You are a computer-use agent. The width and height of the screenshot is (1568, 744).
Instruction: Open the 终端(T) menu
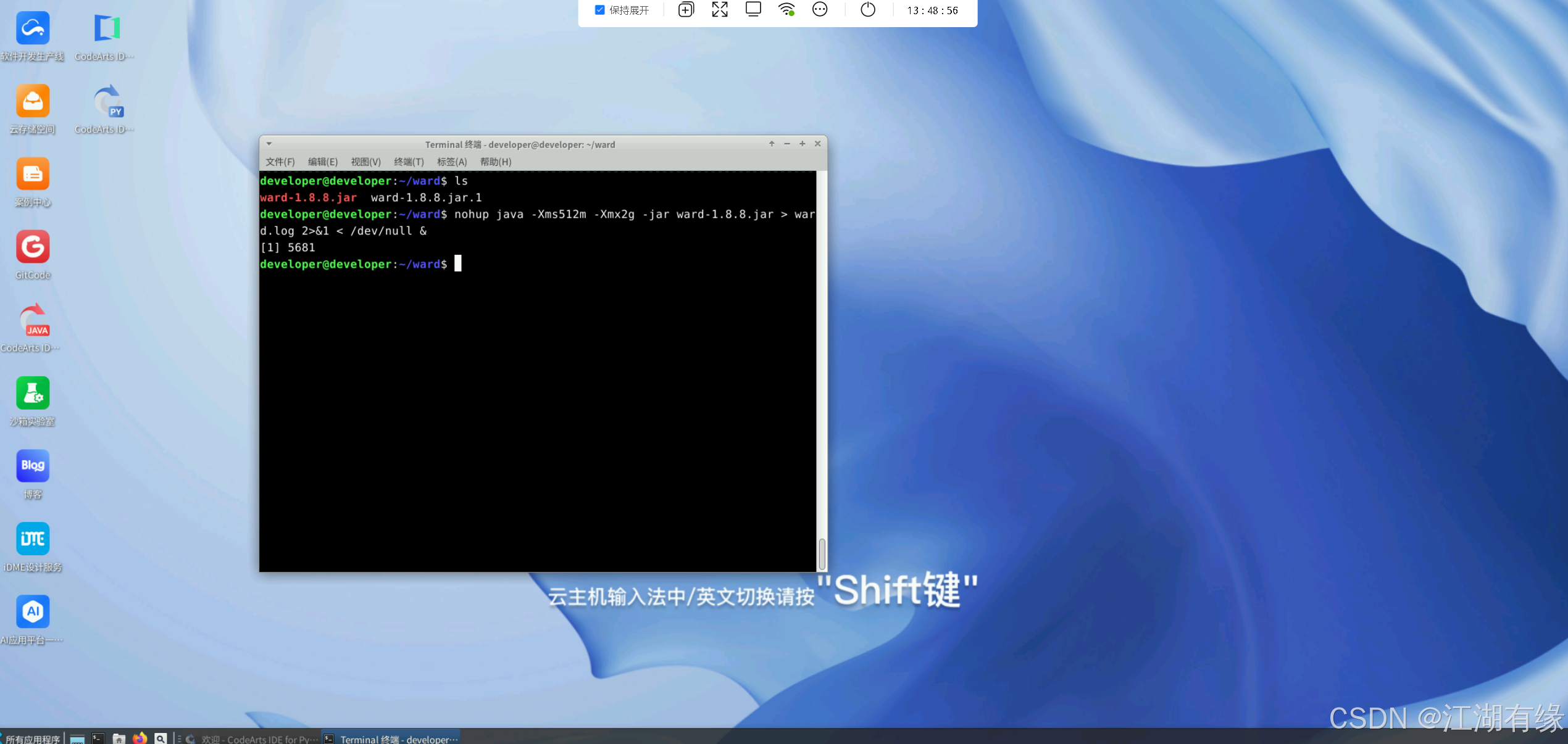[409, 162]
